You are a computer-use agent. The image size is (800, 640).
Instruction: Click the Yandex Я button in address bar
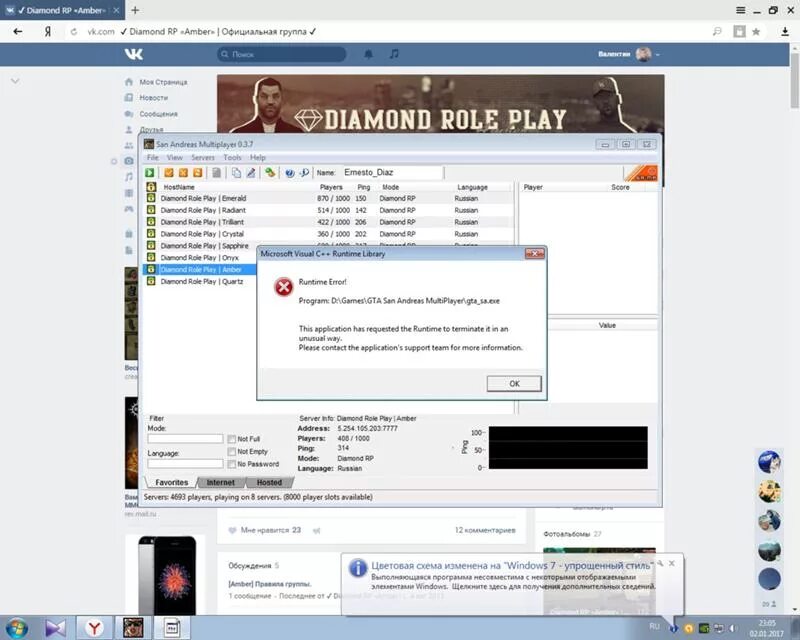pyautogui.click(x=47, y=32)
